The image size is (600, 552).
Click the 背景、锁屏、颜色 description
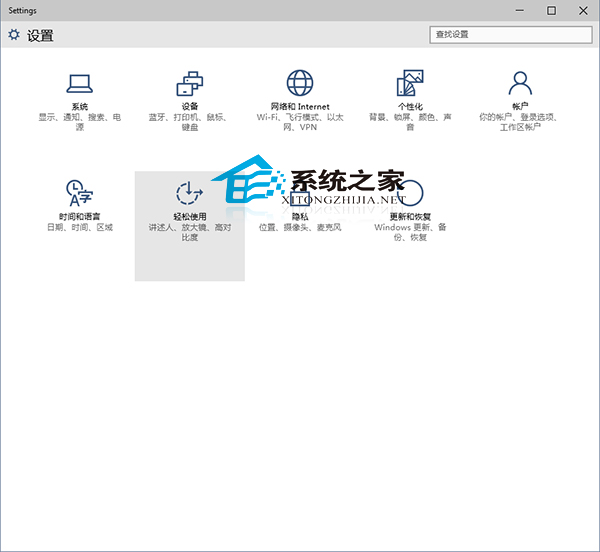pos(410,122)
